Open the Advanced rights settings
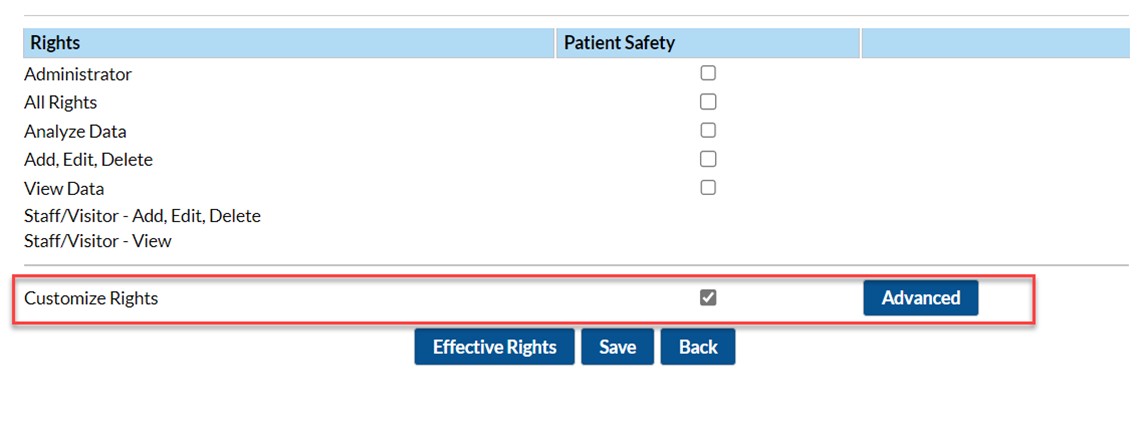Viewport: 1146px width, 430px height. [920, 298]
